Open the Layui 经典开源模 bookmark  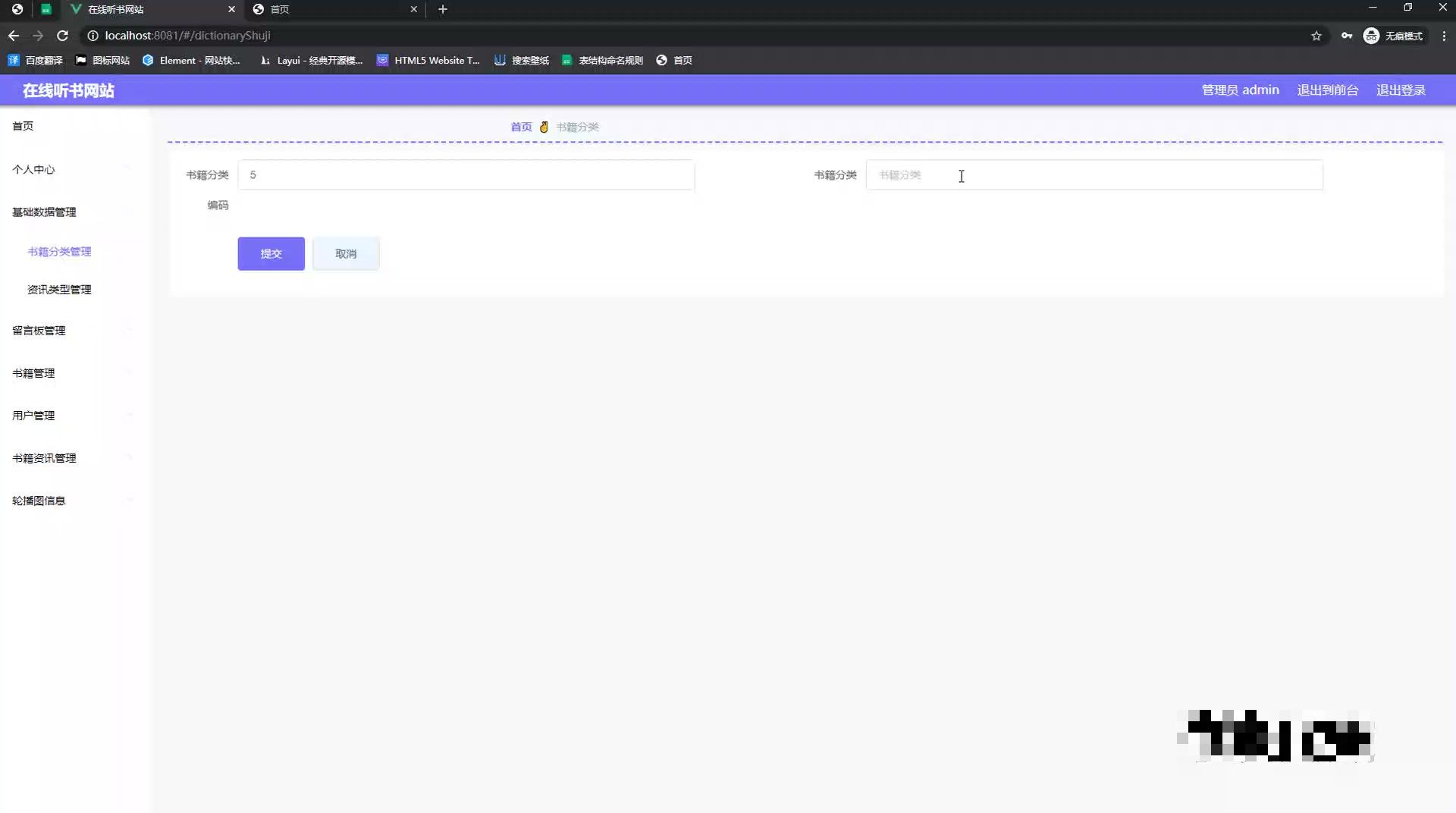[x=311, y=60]
